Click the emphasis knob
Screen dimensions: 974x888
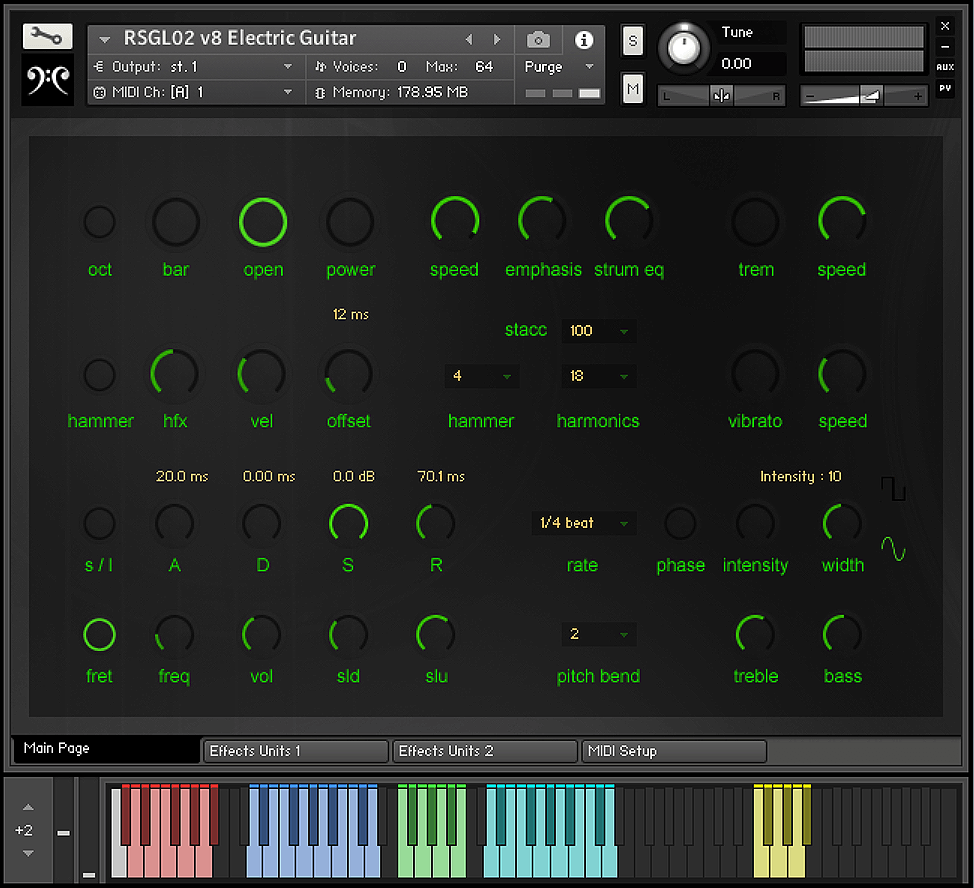pyautogui.click(x=542, y=220)
